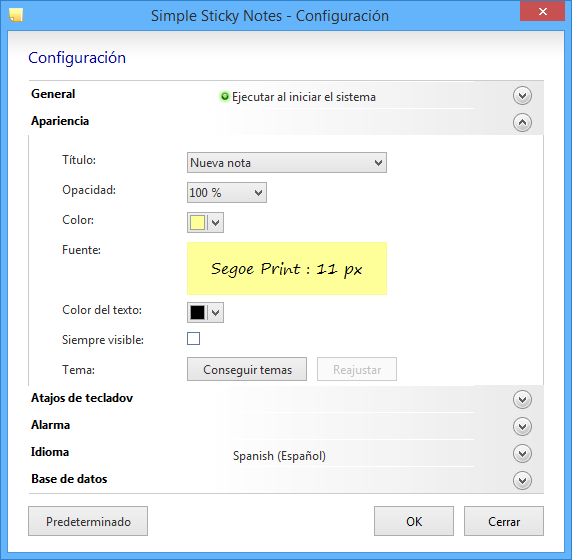Toggle the green Ejecutar al iniciar indicator
Viewport: 572px width, 560px height.
(225, 96)
